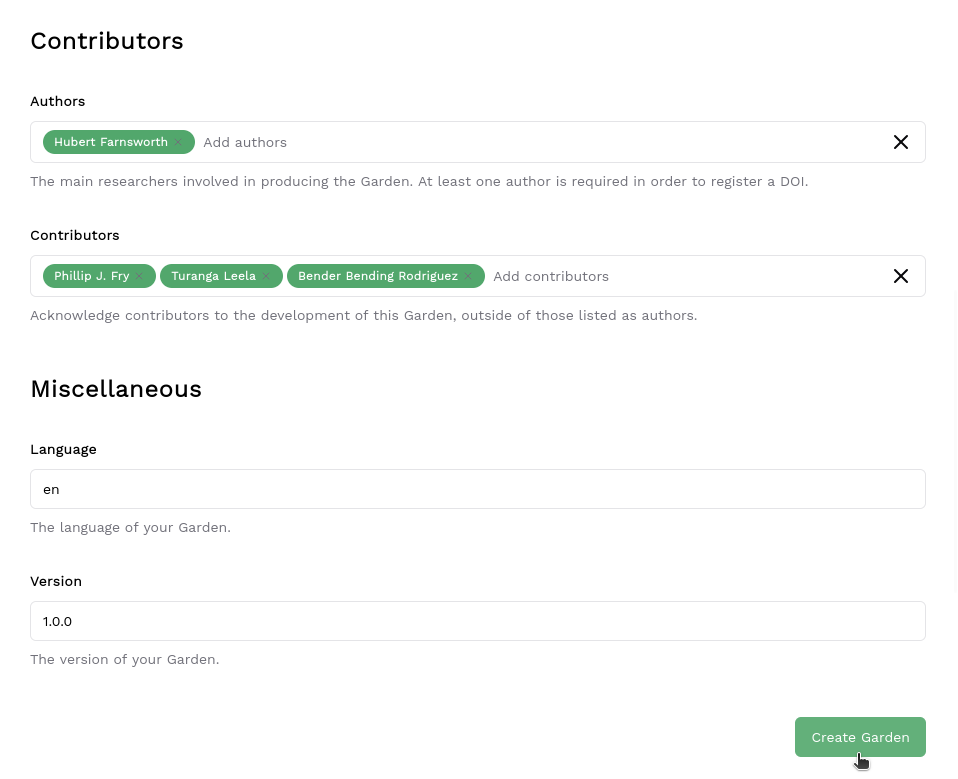Screen dimensions: 958x779
Task: Click the X inside the Hubert Farnsworth chip
Action: pyautogui.click(x=177, y=142)
